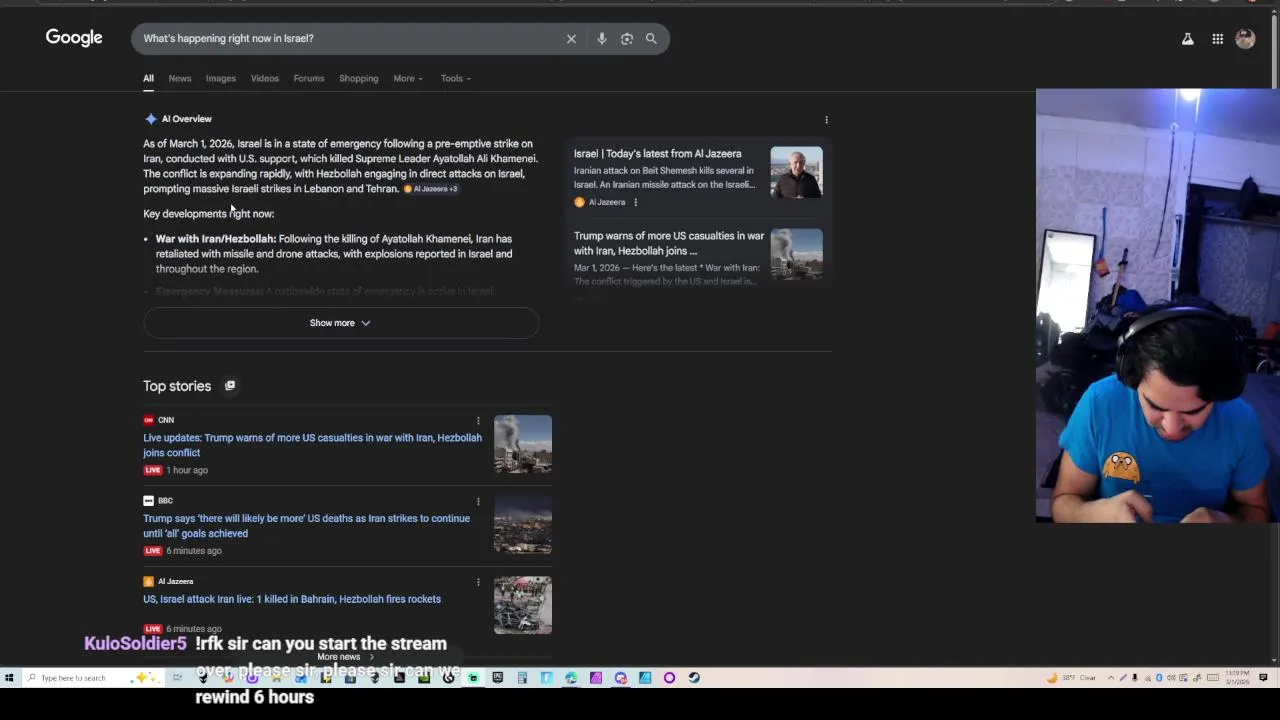Screen dimensions: 1280x720
Task: Open AI Overview three-dot options menu
Action: (x=826, y=120)
